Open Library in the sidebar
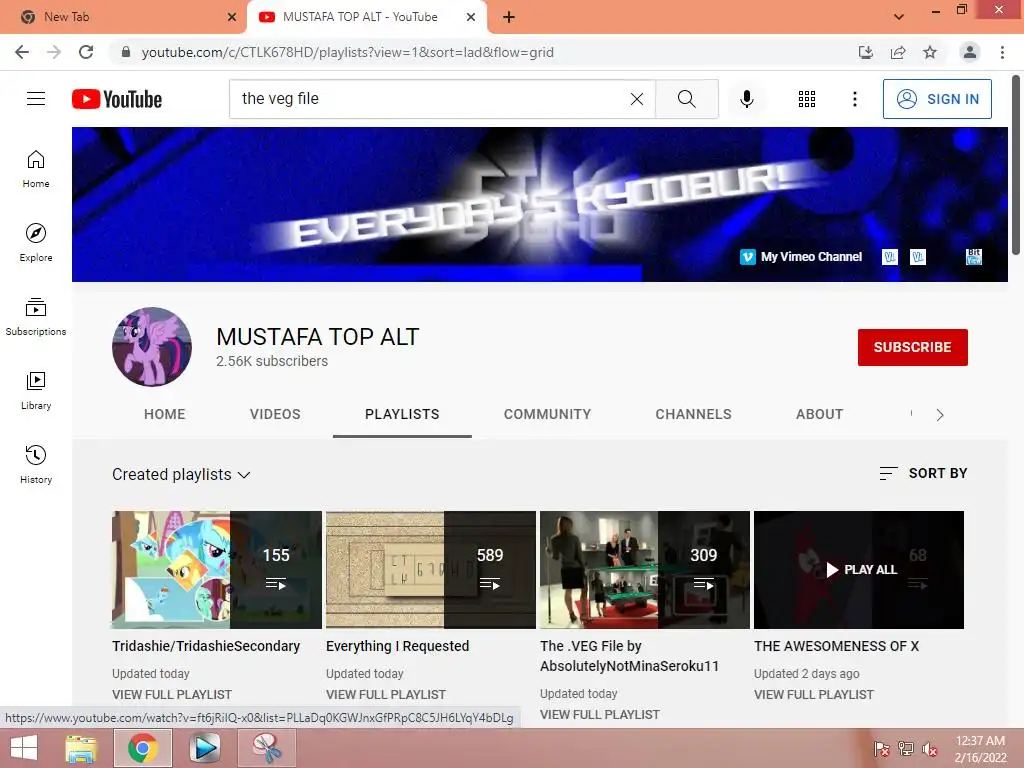The height and width of the screenshot is (768, 1024). (x=36, y=391)
